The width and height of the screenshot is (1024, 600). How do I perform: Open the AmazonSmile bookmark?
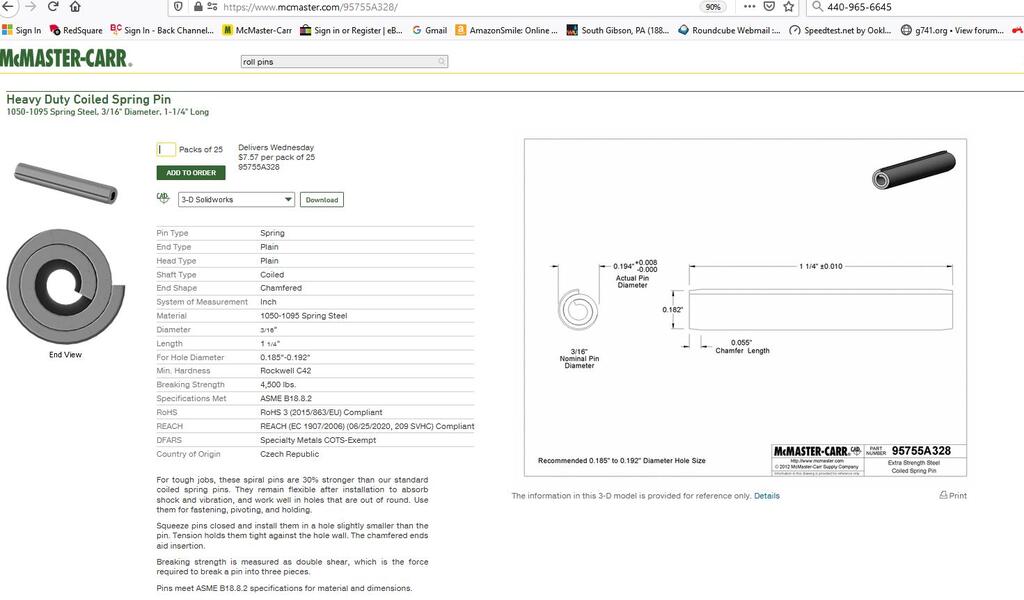(x=506, y=30)
